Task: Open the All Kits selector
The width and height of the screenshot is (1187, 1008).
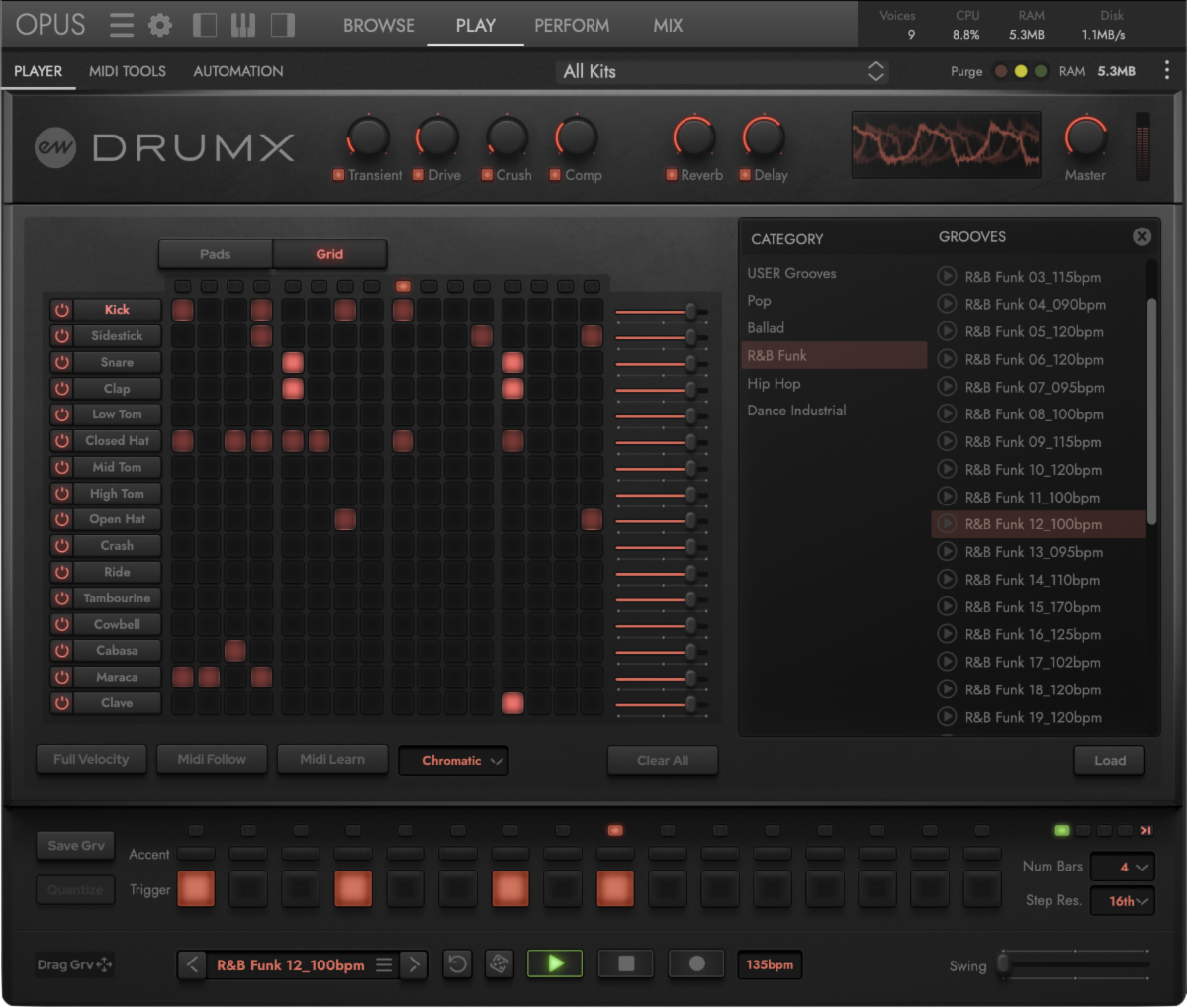Action: [x=721, y=71]
